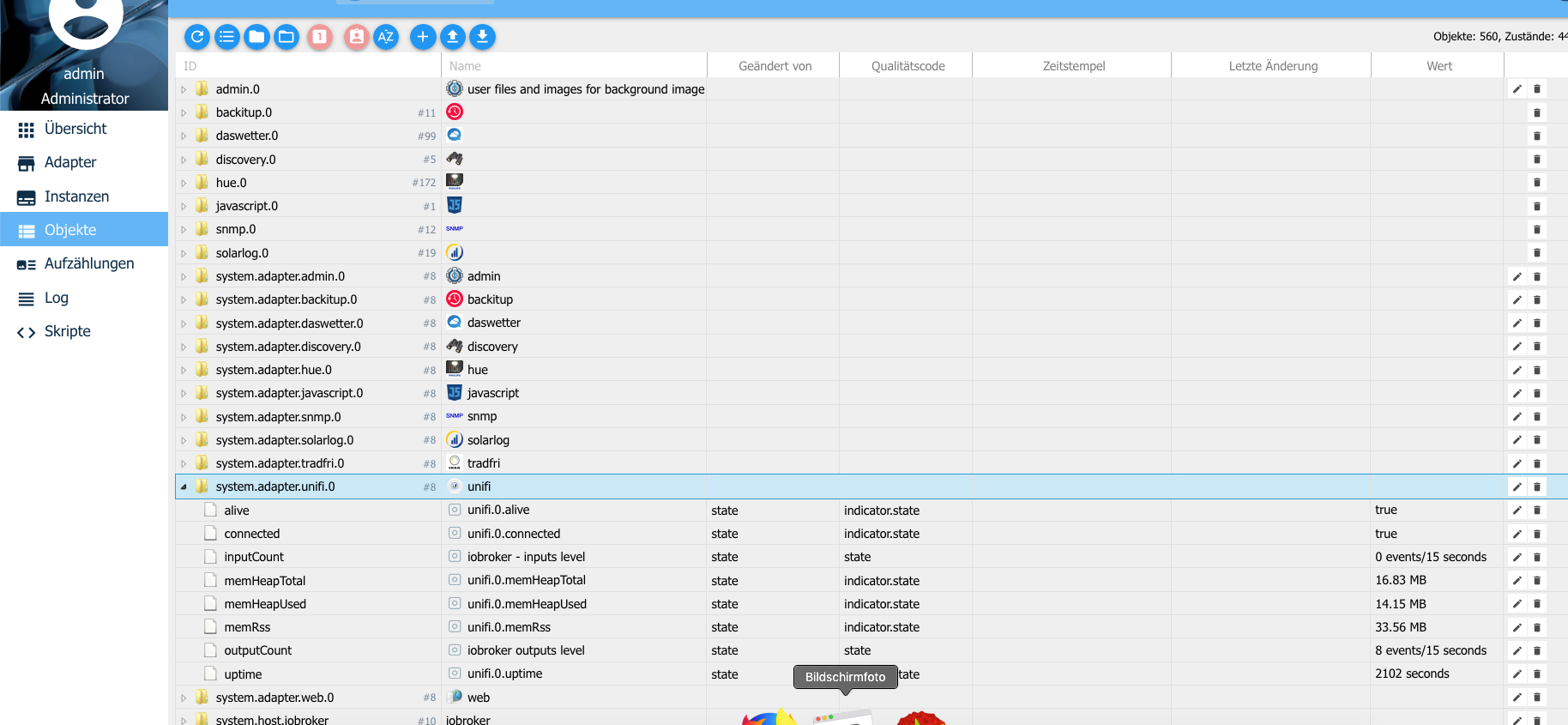
Task: Click the download objects toolbar icon
Action: tap(483, 37)
